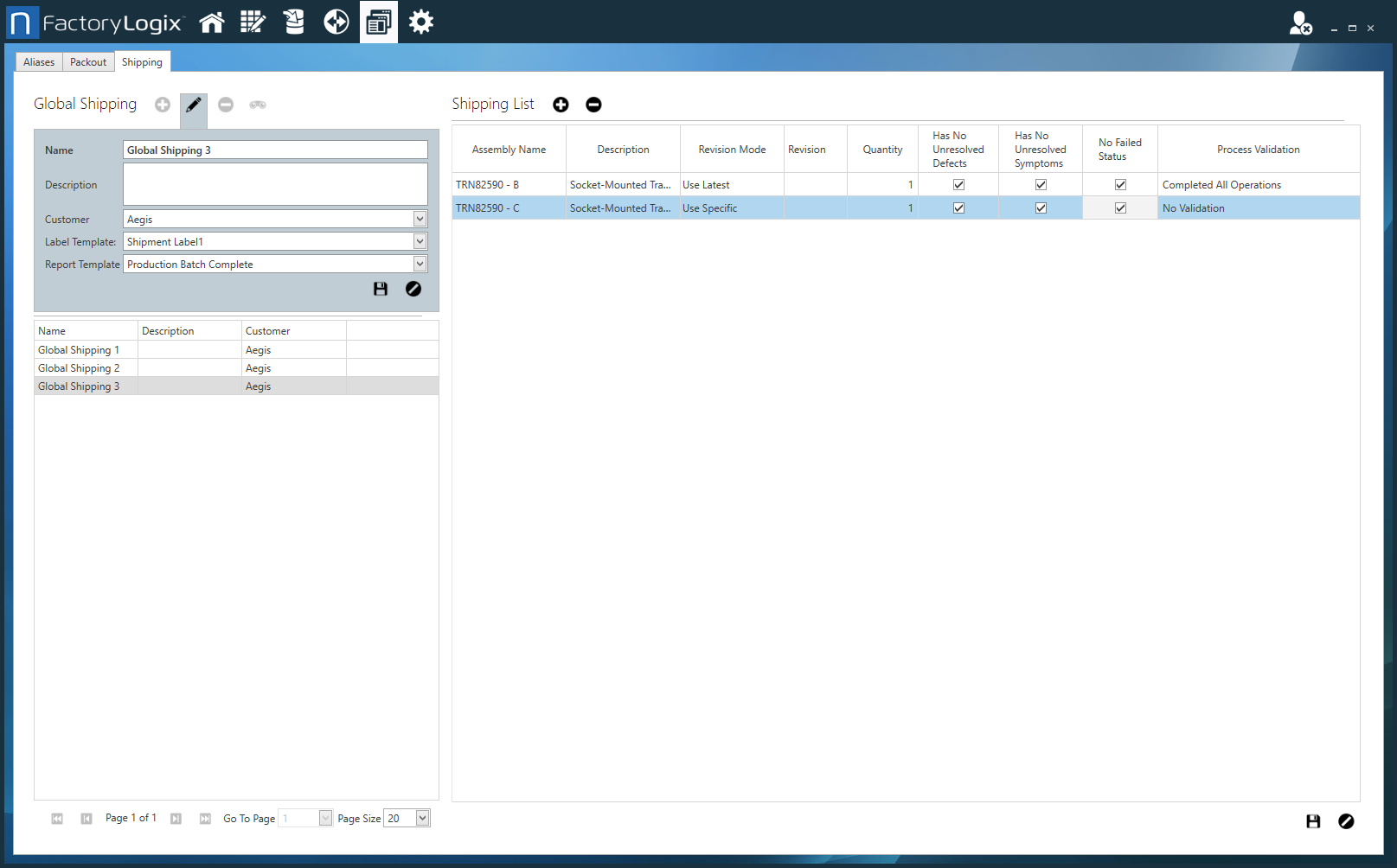Save Shipping List changes with the disk icon
This screenshot has height=868, width=1397.
pyautogui.click(x=1313, y=821)
